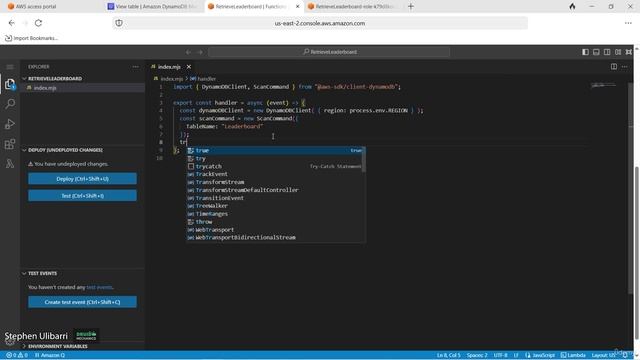
Task: Click Ln 8, Col 5 cursor position
Action: (x=449, y=355)
